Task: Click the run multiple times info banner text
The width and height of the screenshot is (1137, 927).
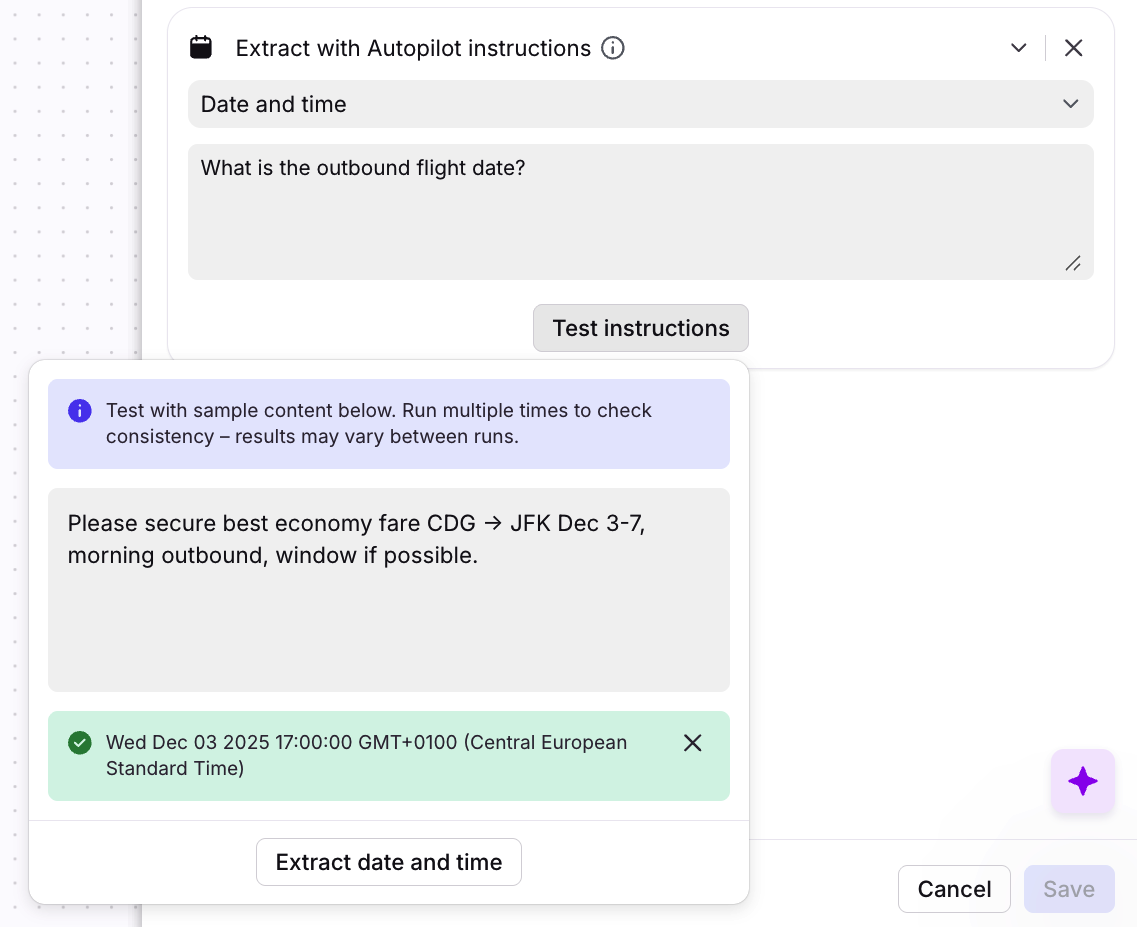Action: [x=378, y=424]
